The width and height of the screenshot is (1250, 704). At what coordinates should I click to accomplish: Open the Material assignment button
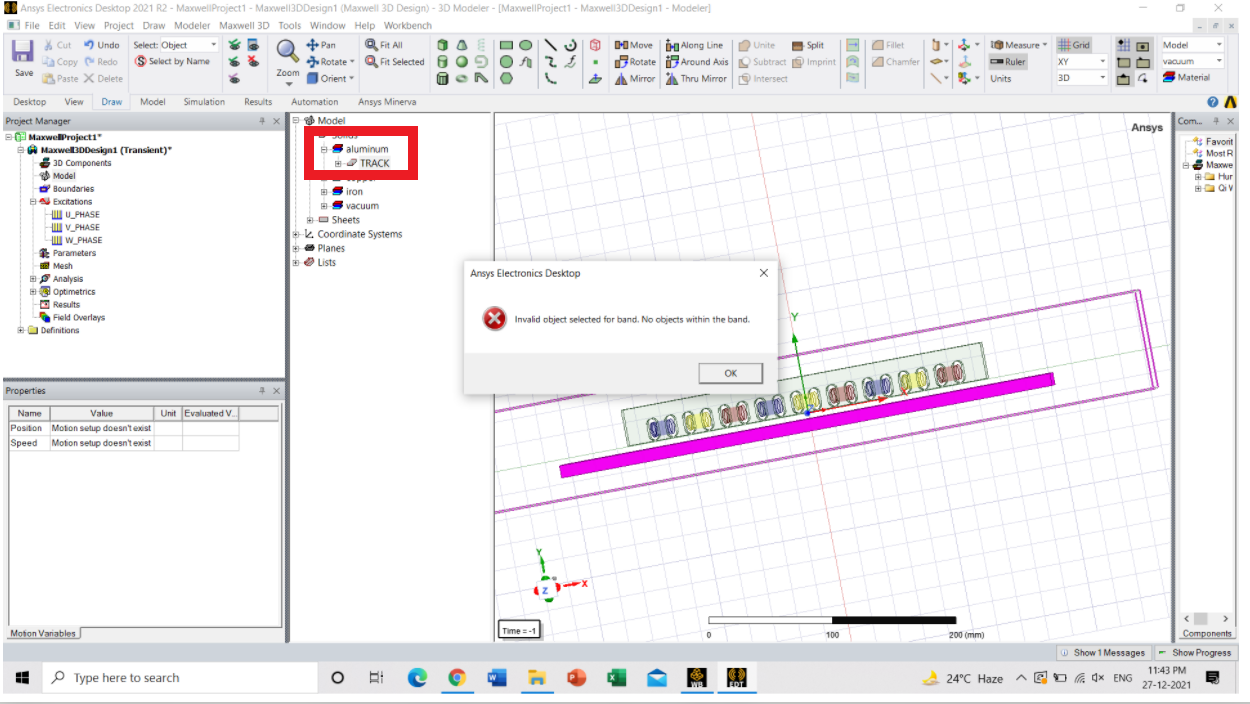1187,78
